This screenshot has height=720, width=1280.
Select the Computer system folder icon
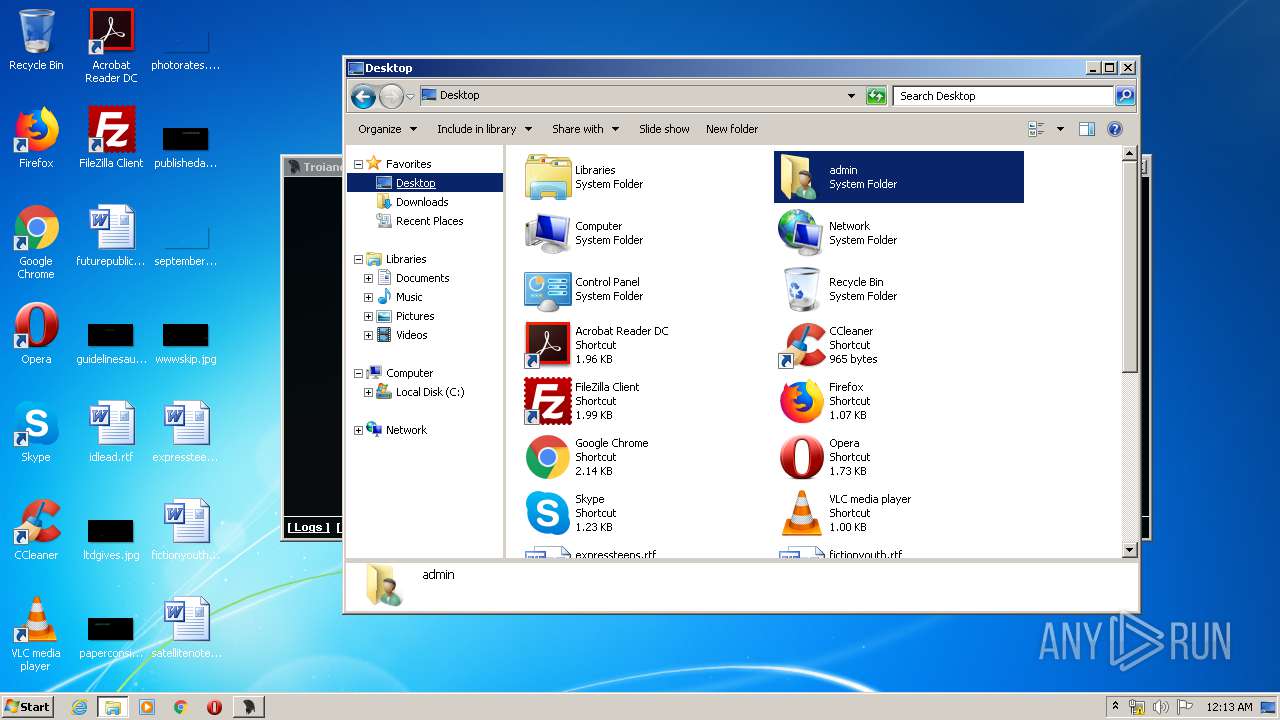click(x=547, y=233)
